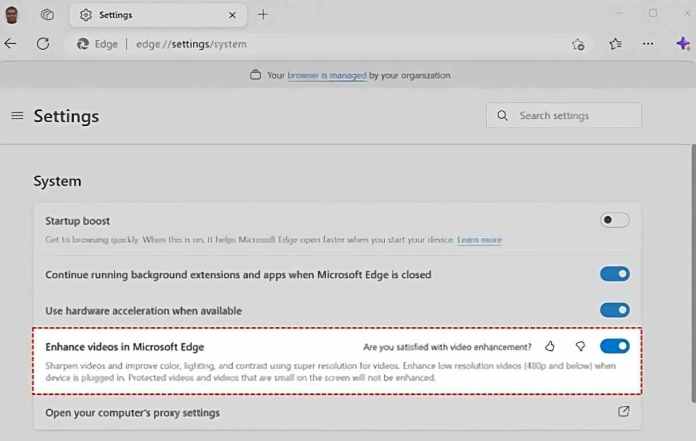Expand the Settings hamburger navigation menu
696x441 pixels.
pyautogui.click(x=17, y=116)
